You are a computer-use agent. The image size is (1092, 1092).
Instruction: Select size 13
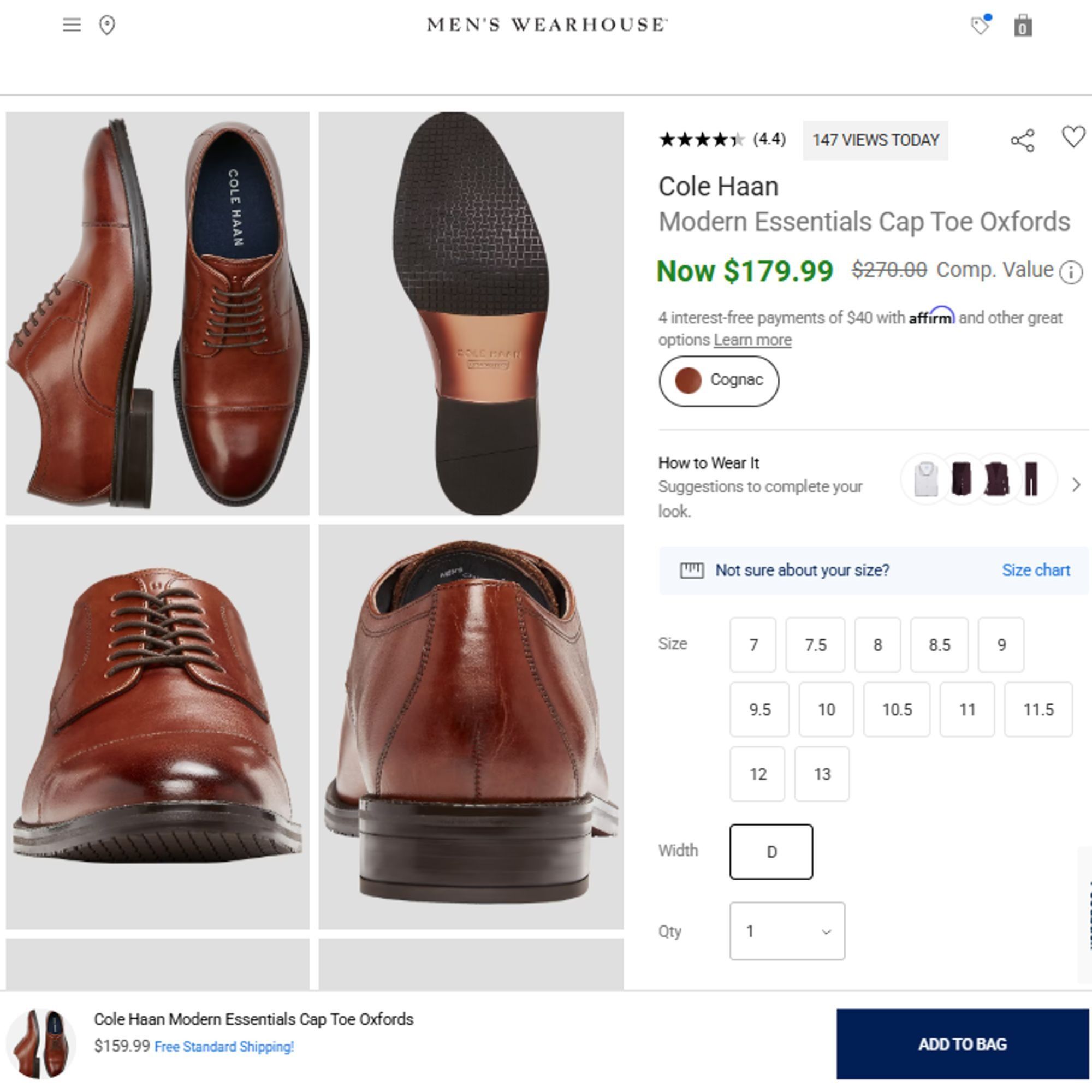(x=822, y=774)
